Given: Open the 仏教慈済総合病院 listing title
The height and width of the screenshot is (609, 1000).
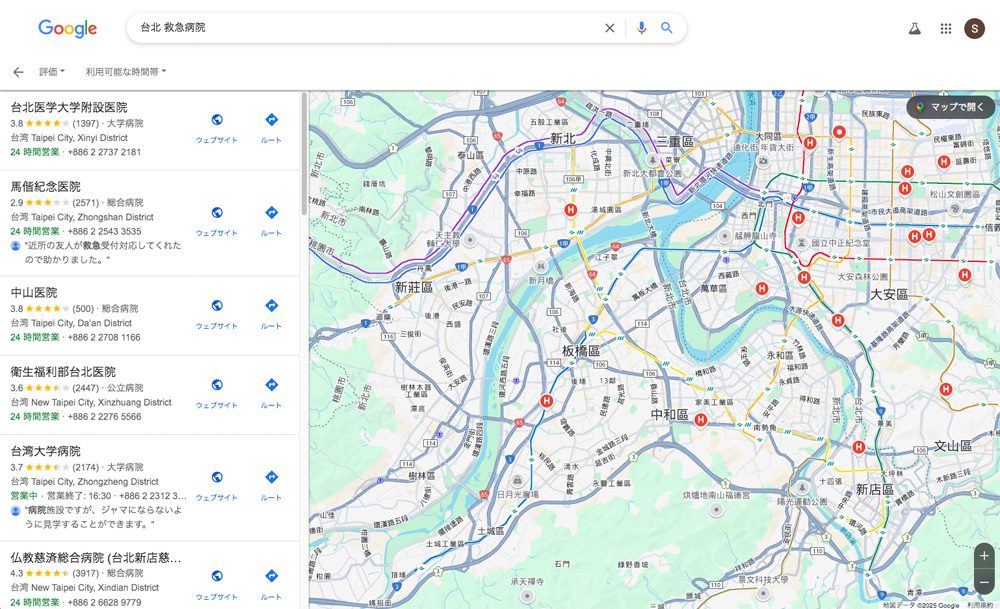Looking at the screenshot, I should pyautogui.click(x=96, y=557).
